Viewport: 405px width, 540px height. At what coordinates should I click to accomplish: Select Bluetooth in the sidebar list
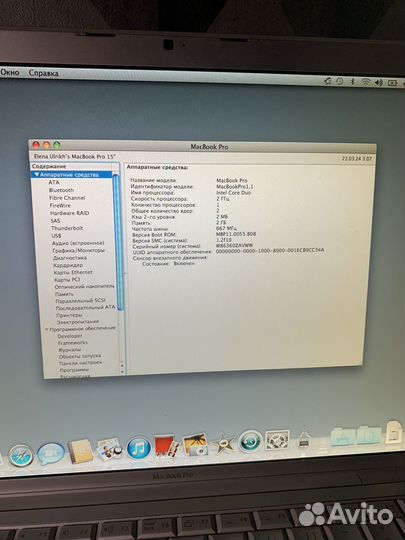tap(61, 190)
